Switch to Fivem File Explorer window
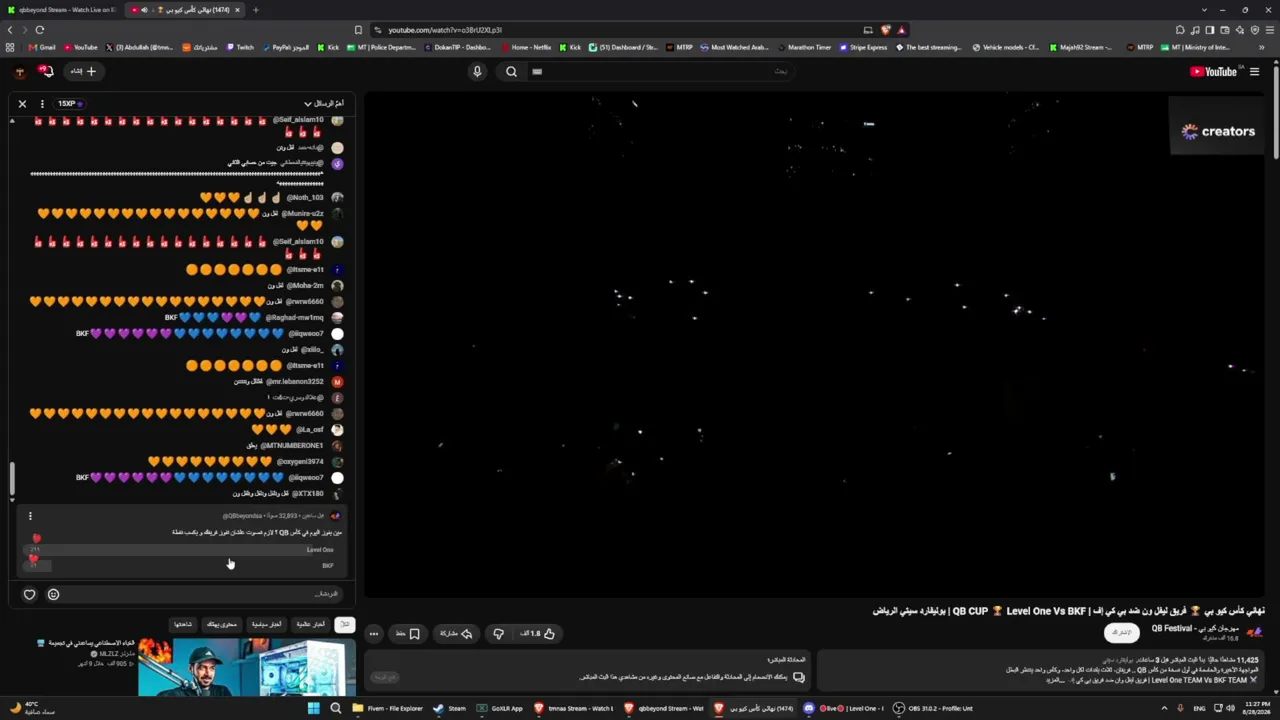The height and width of the screenshot is (720, 1280). pos(388,708)
